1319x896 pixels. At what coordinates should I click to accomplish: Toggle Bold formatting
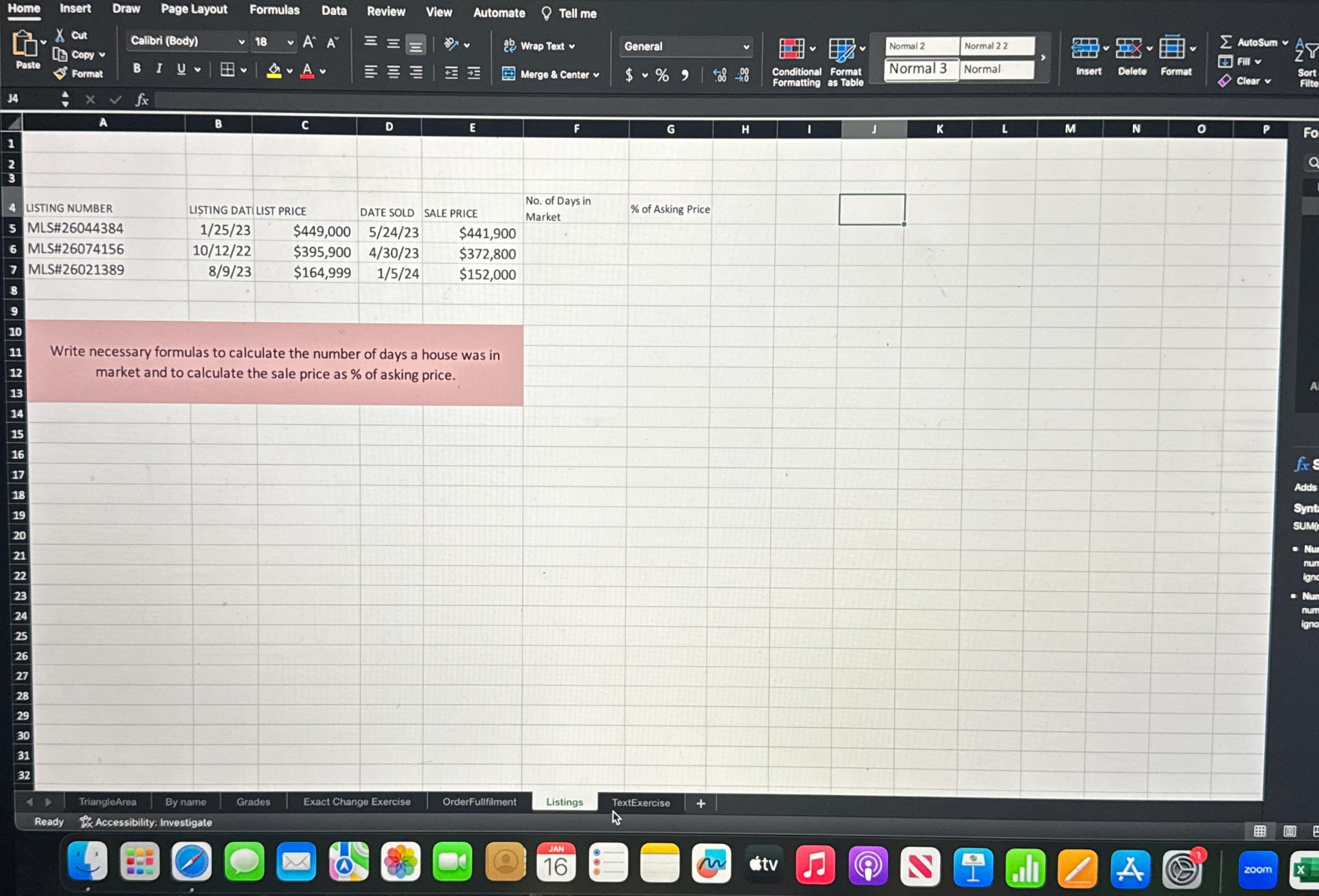tap(137, 68)
